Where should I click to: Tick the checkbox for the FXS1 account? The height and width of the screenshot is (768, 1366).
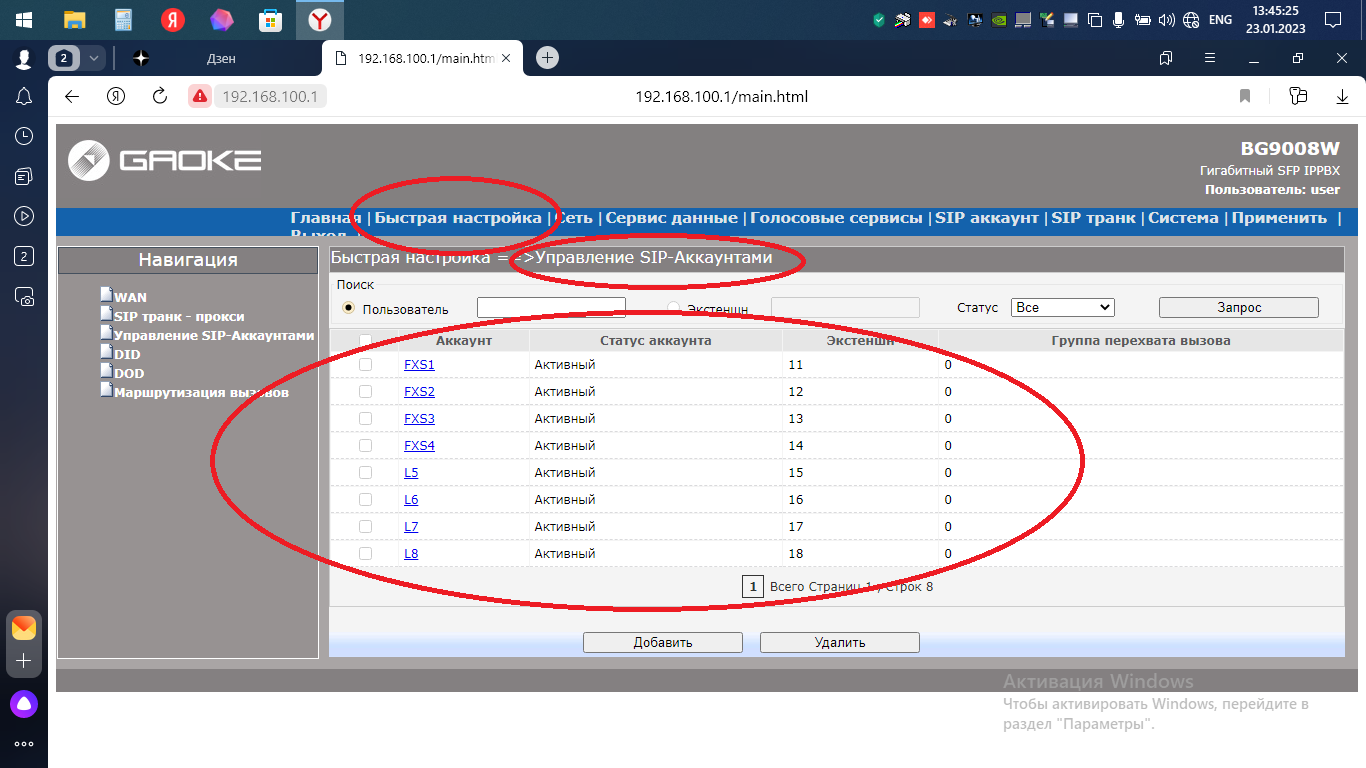tap(365, 365)
